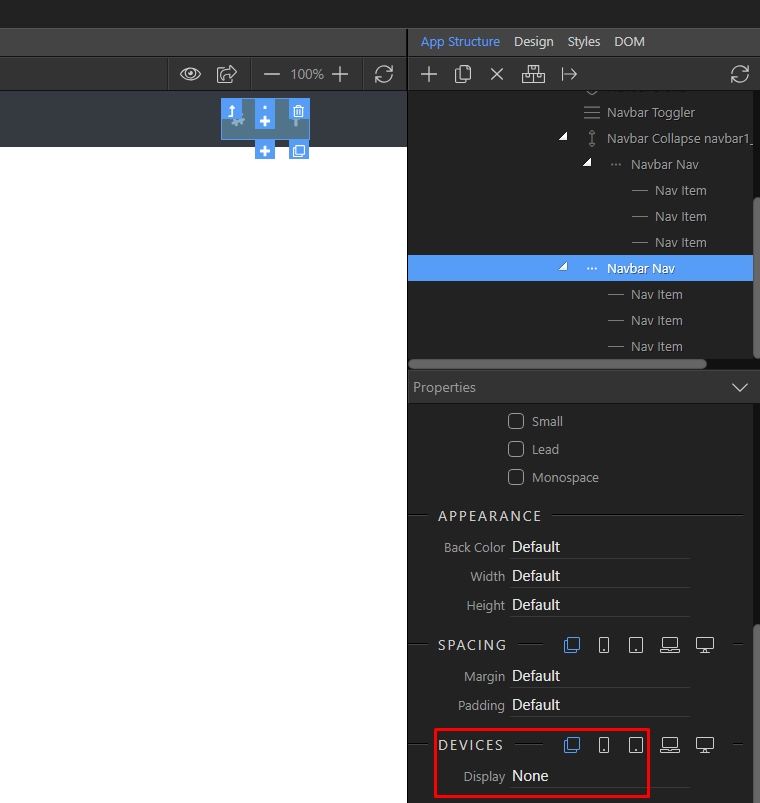Viewport: 760px width, 803px height.
Task: Toggle the preview eye icon in the canvas toolbar
Action: tap(190, 74)
